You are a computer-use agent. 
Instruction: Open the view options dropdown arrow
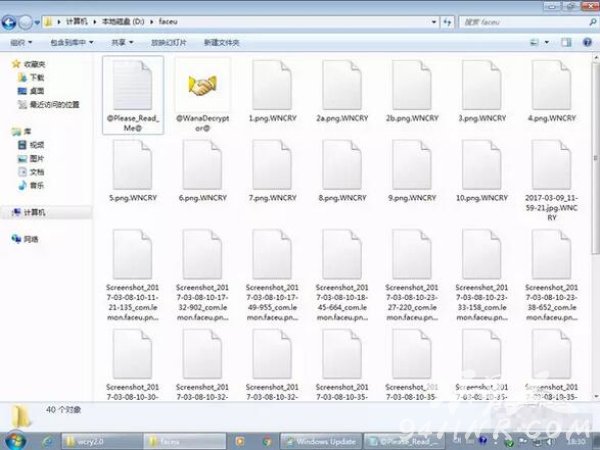[x=547, y=42]
